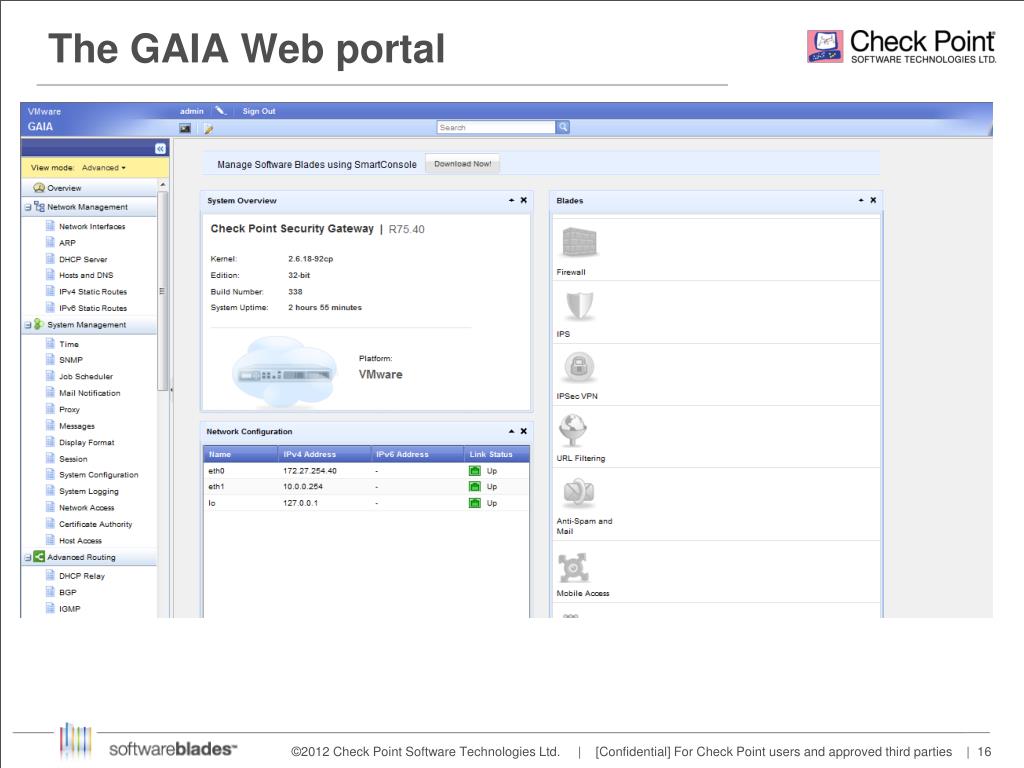Sort by the Name column header

240,454
